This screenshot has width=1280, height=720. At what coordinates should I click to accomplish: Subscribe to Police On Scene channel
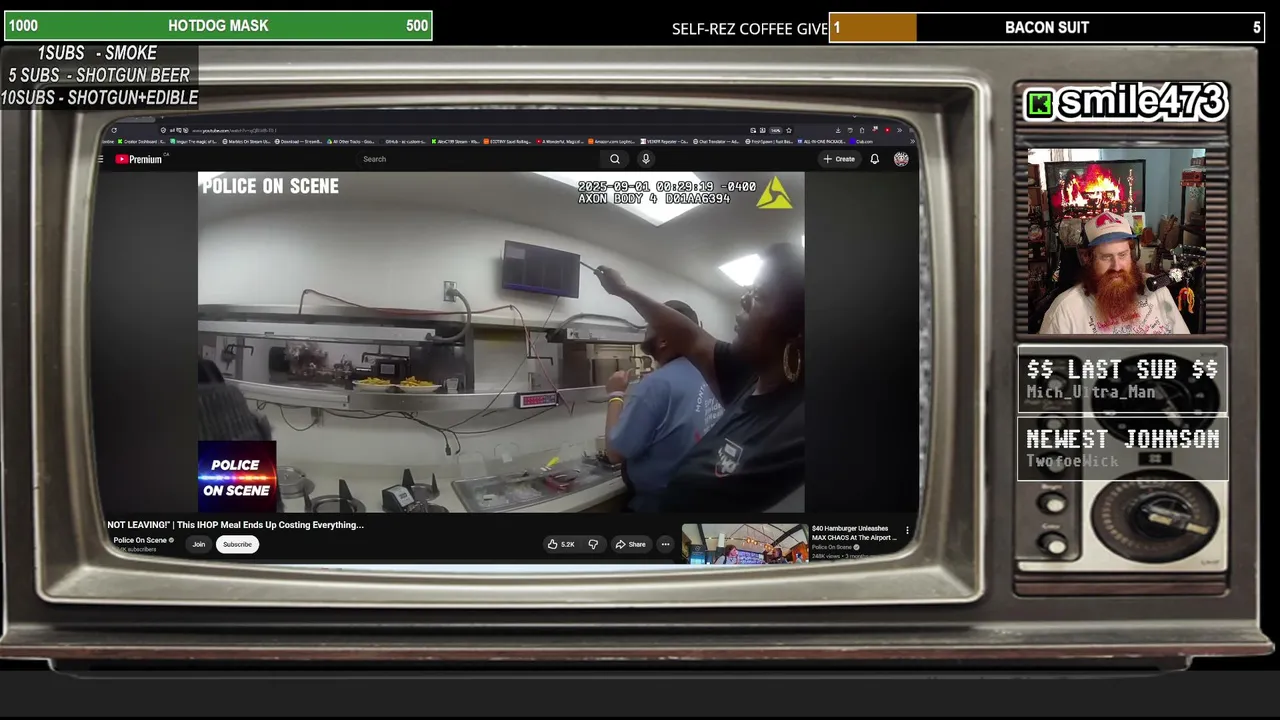237,544
